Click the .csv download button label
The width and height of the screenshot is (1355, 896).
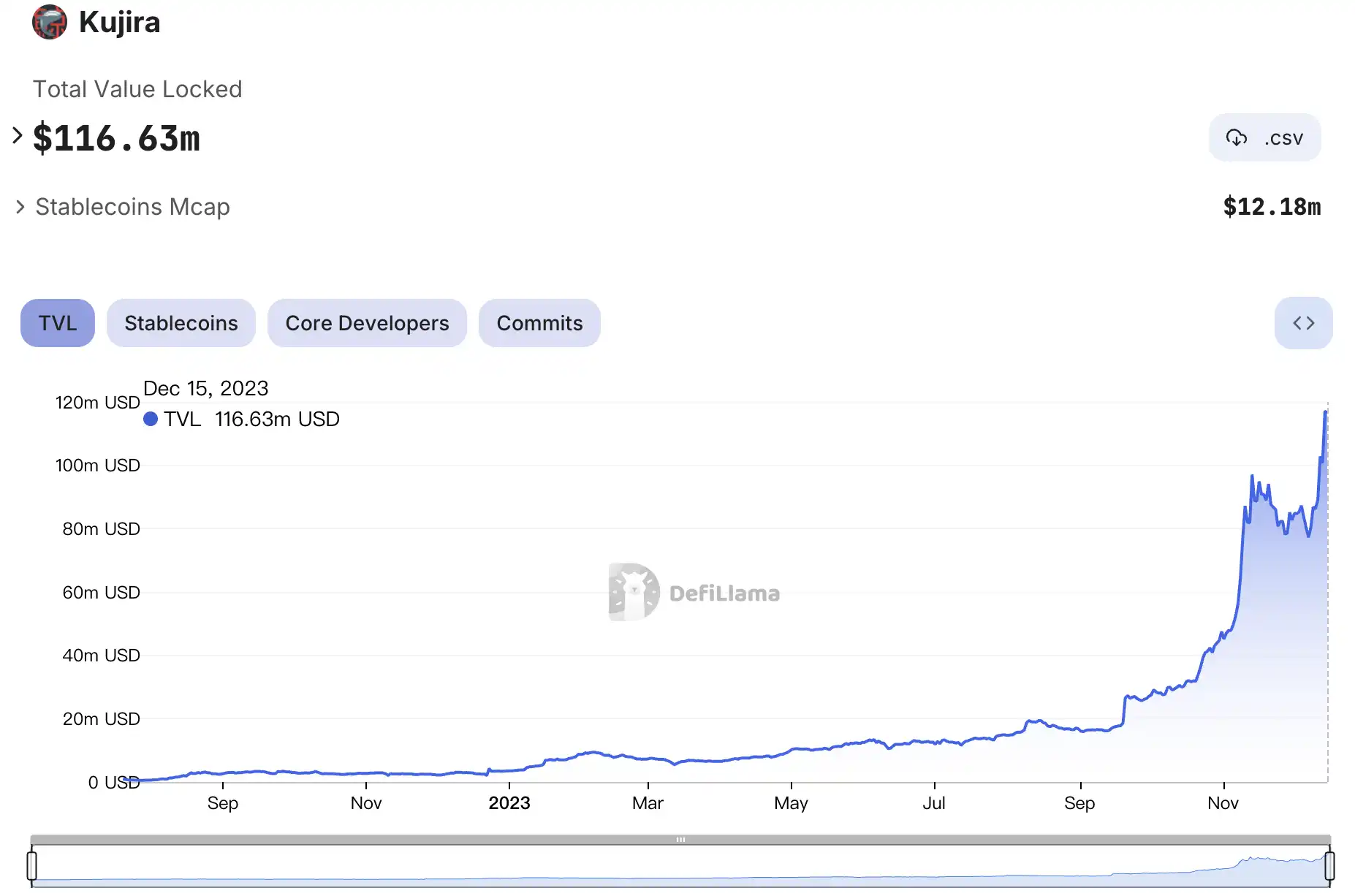[x=1283, y=138]
